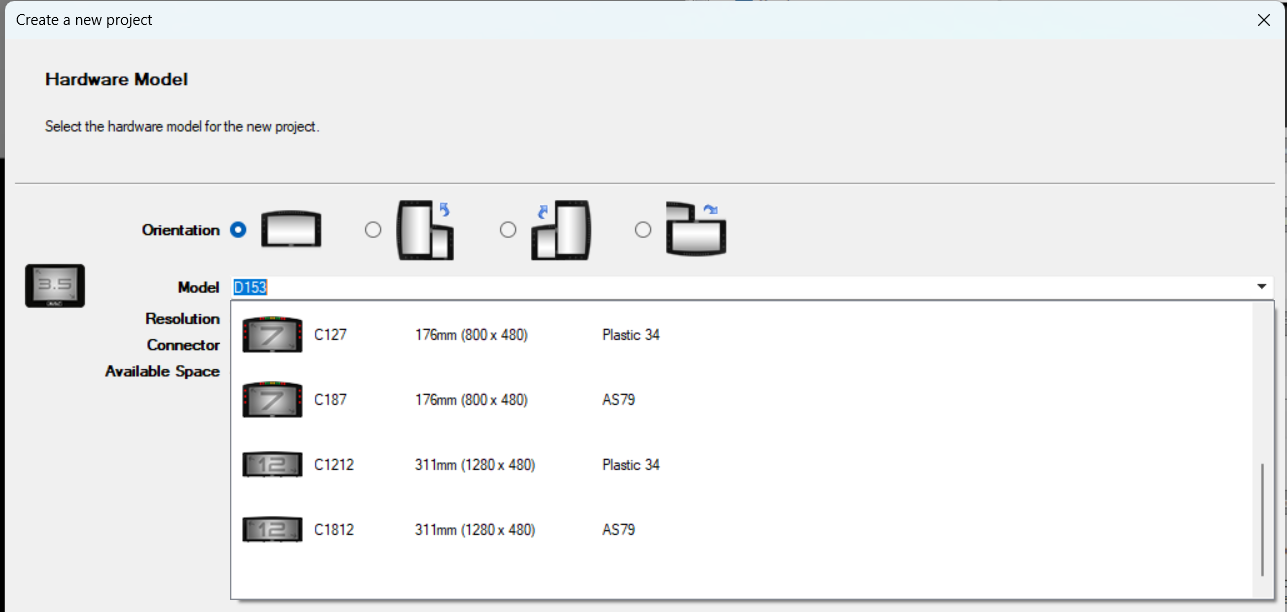Click the landscape display orientation icon
The image size is (1287, 612).
(x=291, y=229)
